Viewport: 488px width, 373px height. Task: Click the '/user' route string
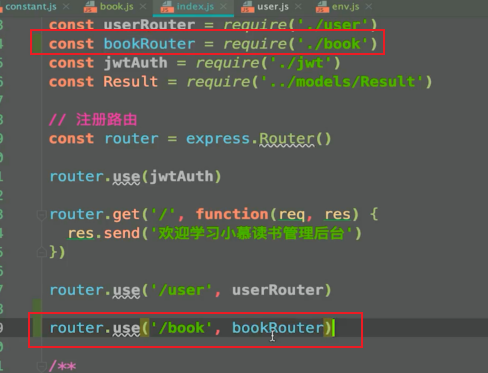(x=181, y=290)
